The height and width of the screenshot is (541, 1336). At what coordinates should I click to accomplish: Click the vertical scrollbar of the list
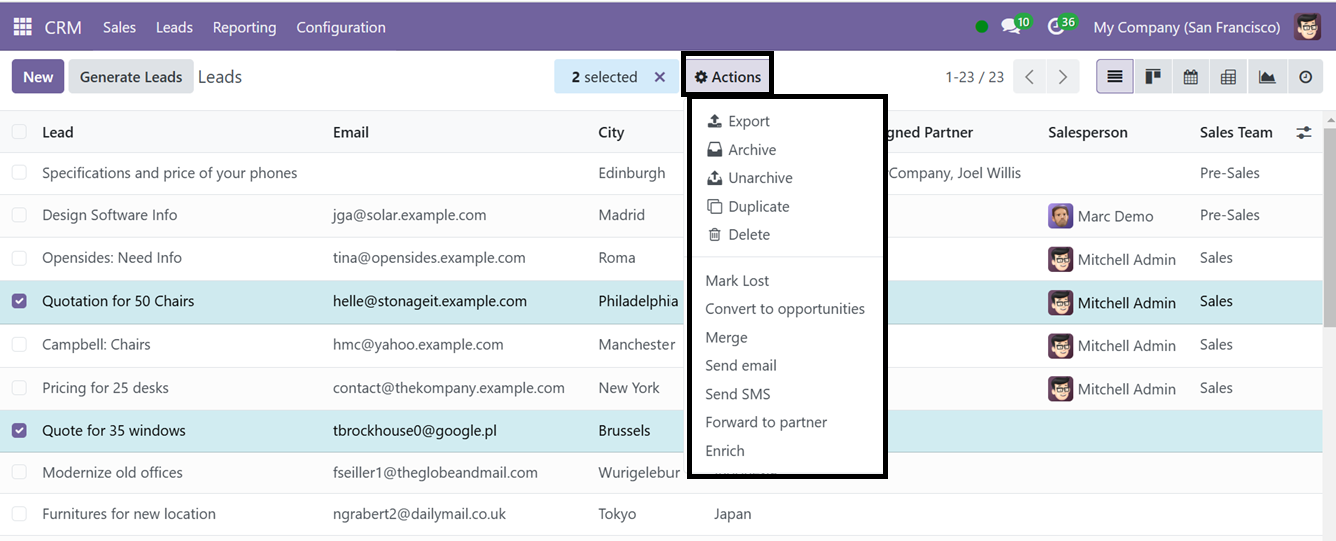click(x=1329, y=220)
